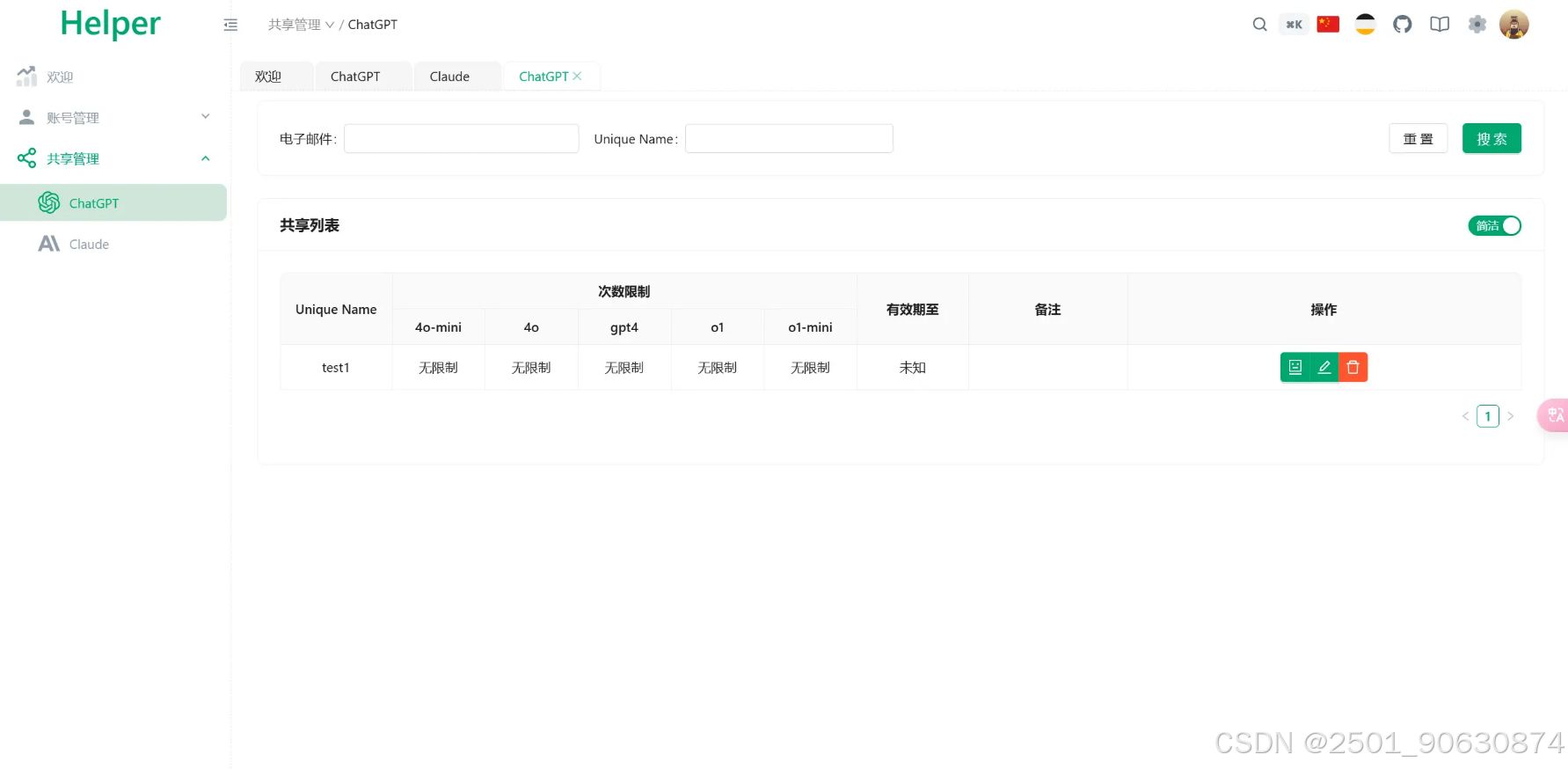Focus the 电子邮件 input field

click(x=461, y=138)
